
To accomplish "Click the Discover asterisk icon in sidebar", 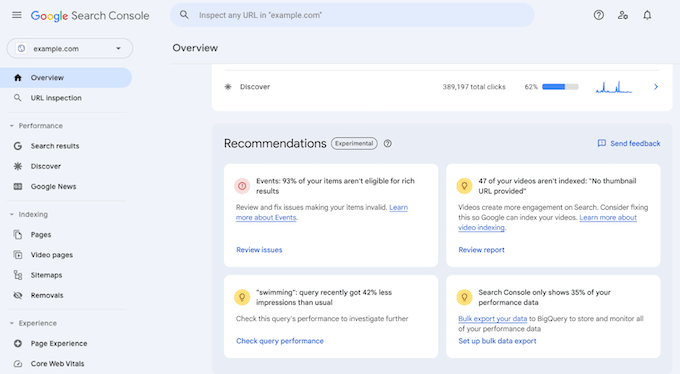I will pos(18,166).
